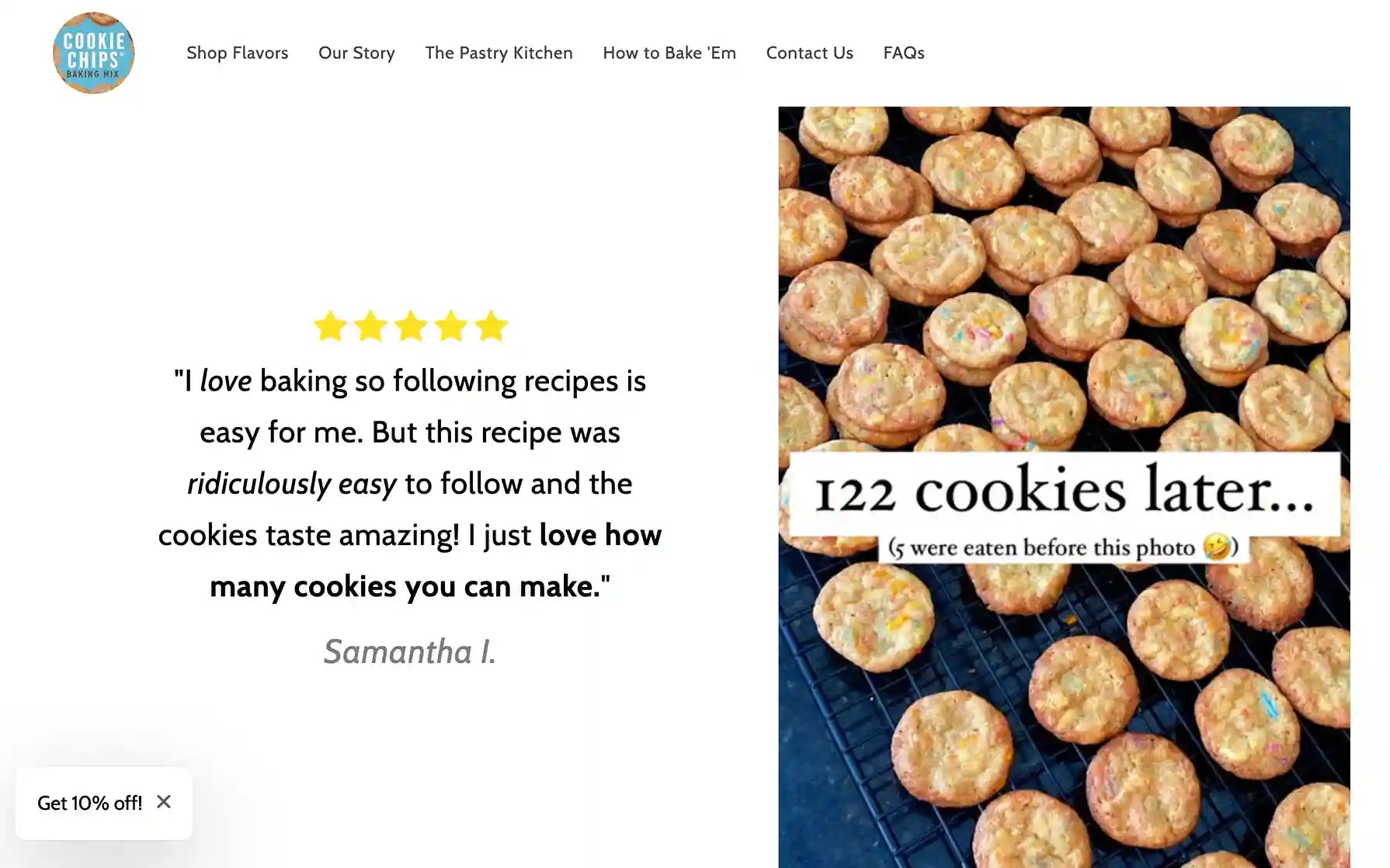Open the Shop Flavors menu
The width and height of the screenshot is (1390, 868).
pyautogui.click(x=237, y=53)
